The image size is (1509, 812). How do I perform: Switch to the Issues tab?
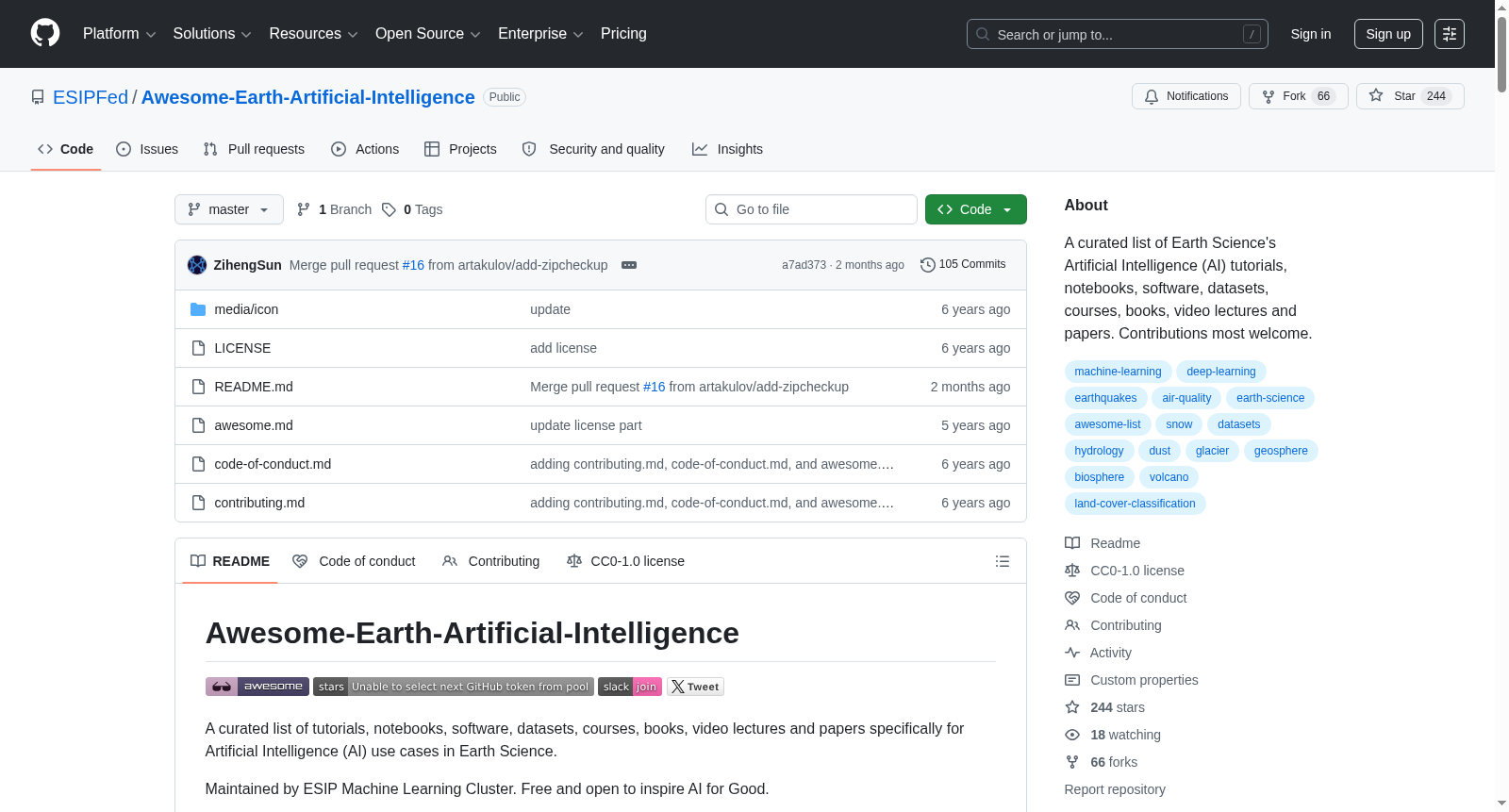click(147, 149)
